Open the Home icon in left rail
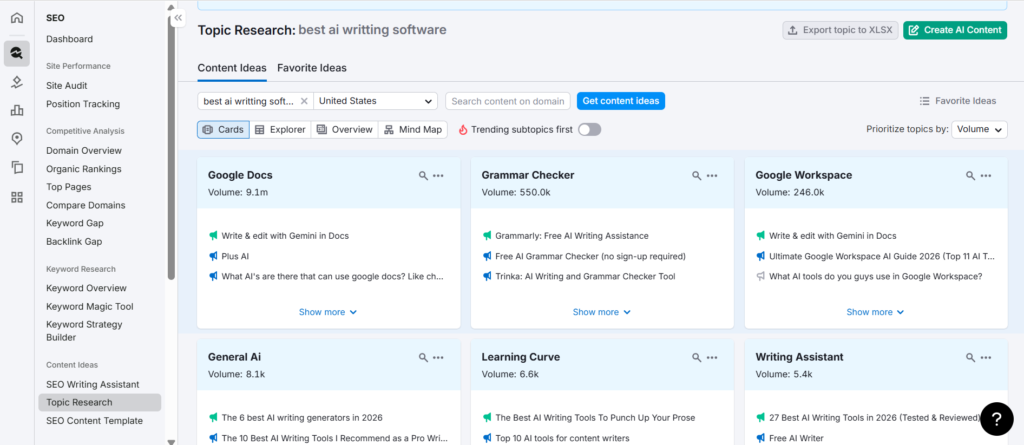The image size is (1024, 445). [x=17, y=18]
